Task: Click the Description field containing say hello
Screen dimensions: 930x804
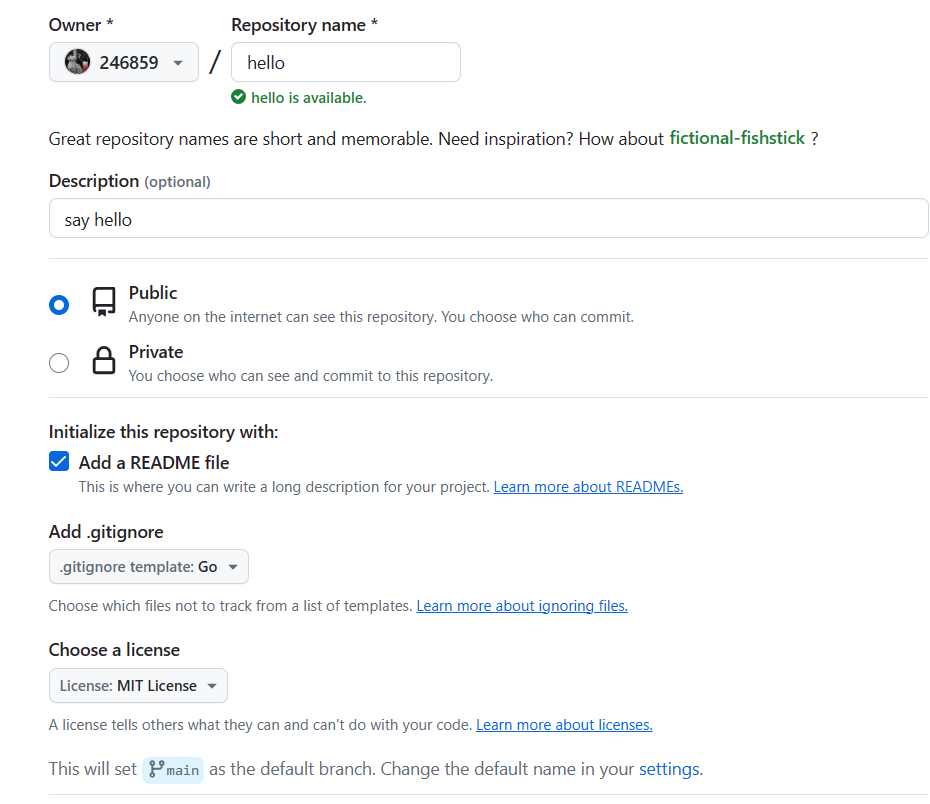Action: 488,219
